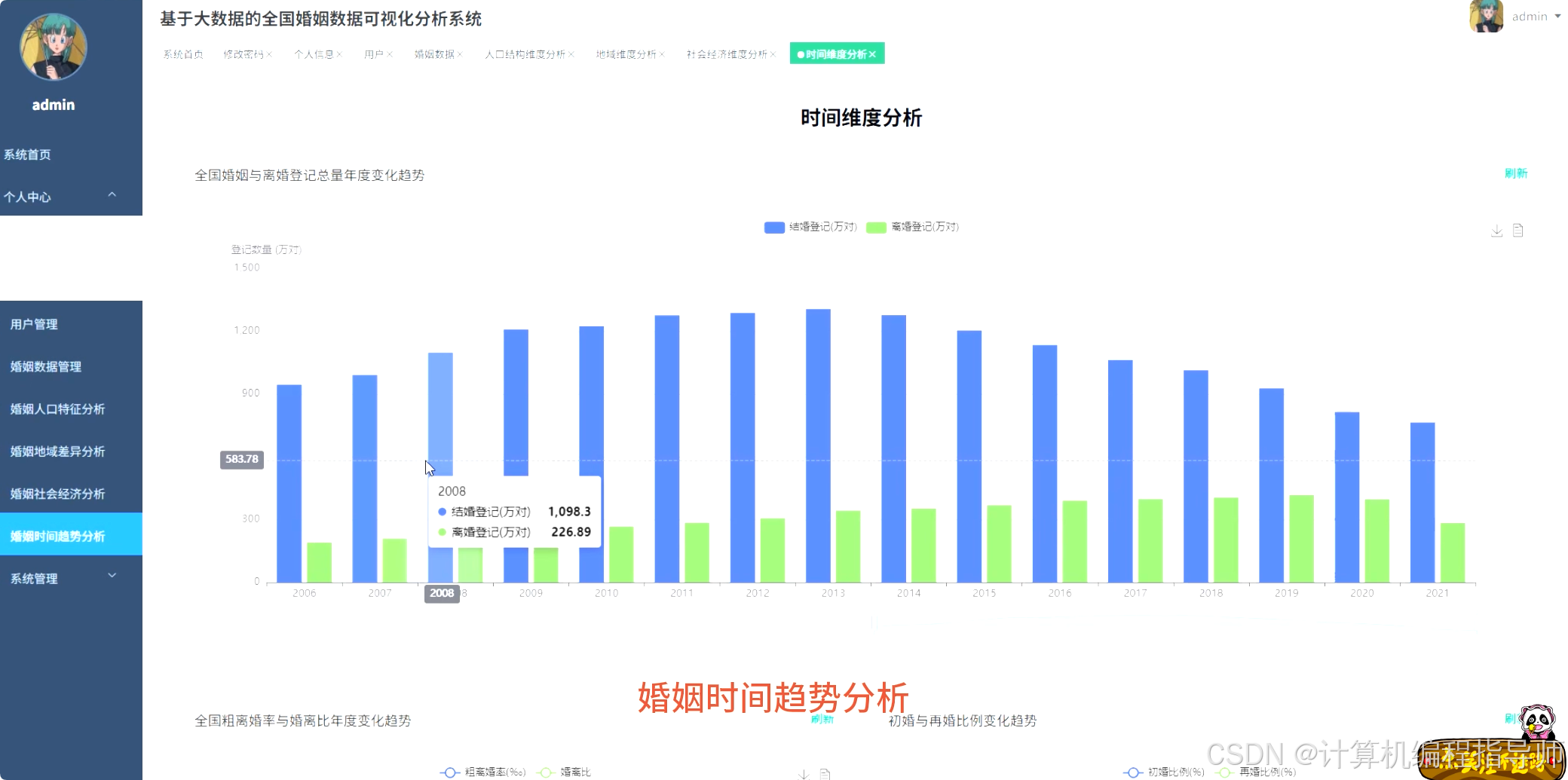
Task: Toggle 粗离婚率(‰) legend series
Action: 482,772
